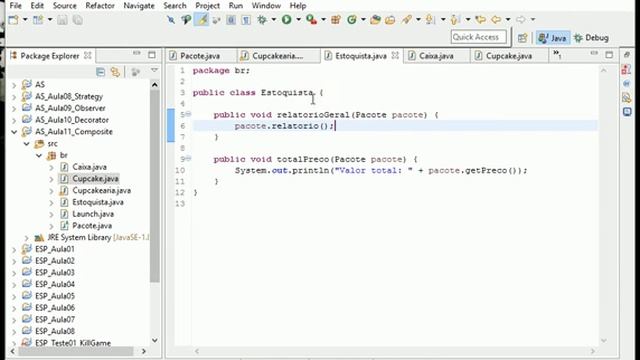This screenshot has width=640, height=360.
Task: Open the Debug configurations dropdown arrow
Action: [x=273, y=20]
